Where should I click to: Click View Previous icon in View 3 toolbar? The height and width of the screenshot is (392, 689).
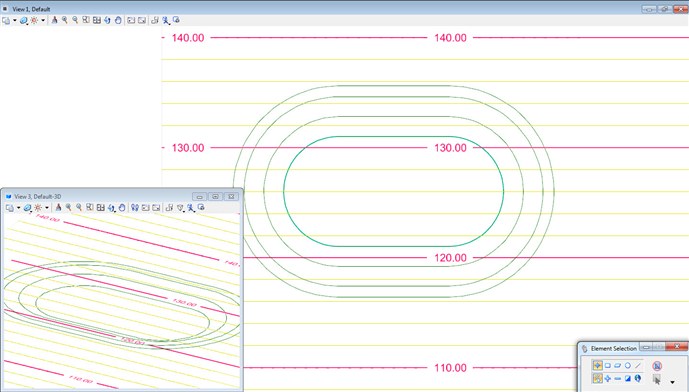(x=145, y=208)
